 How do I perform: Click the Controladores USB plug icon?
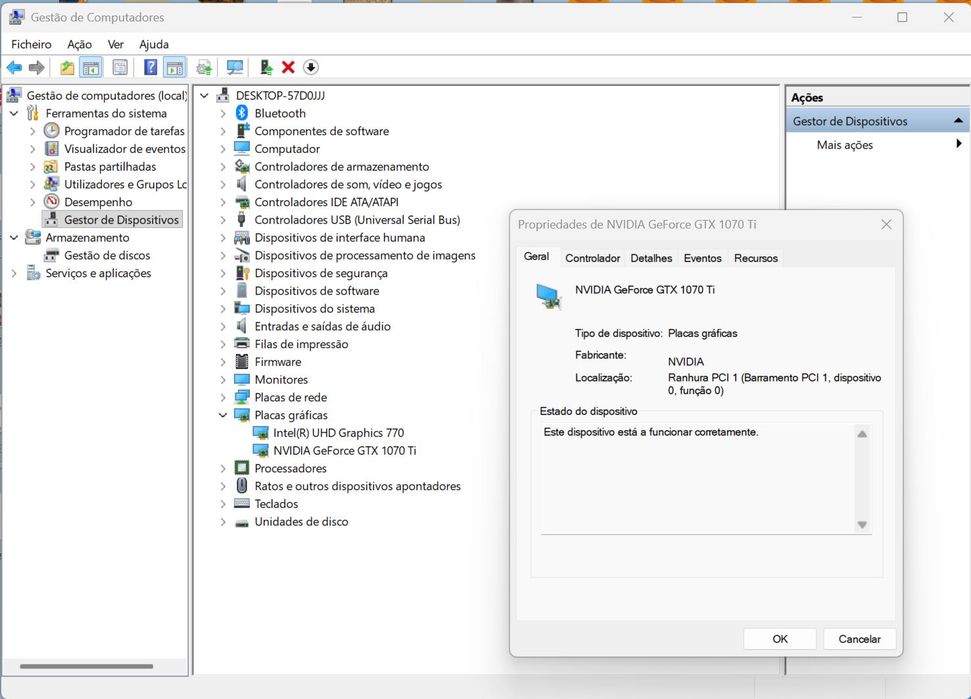coord(242,219)
